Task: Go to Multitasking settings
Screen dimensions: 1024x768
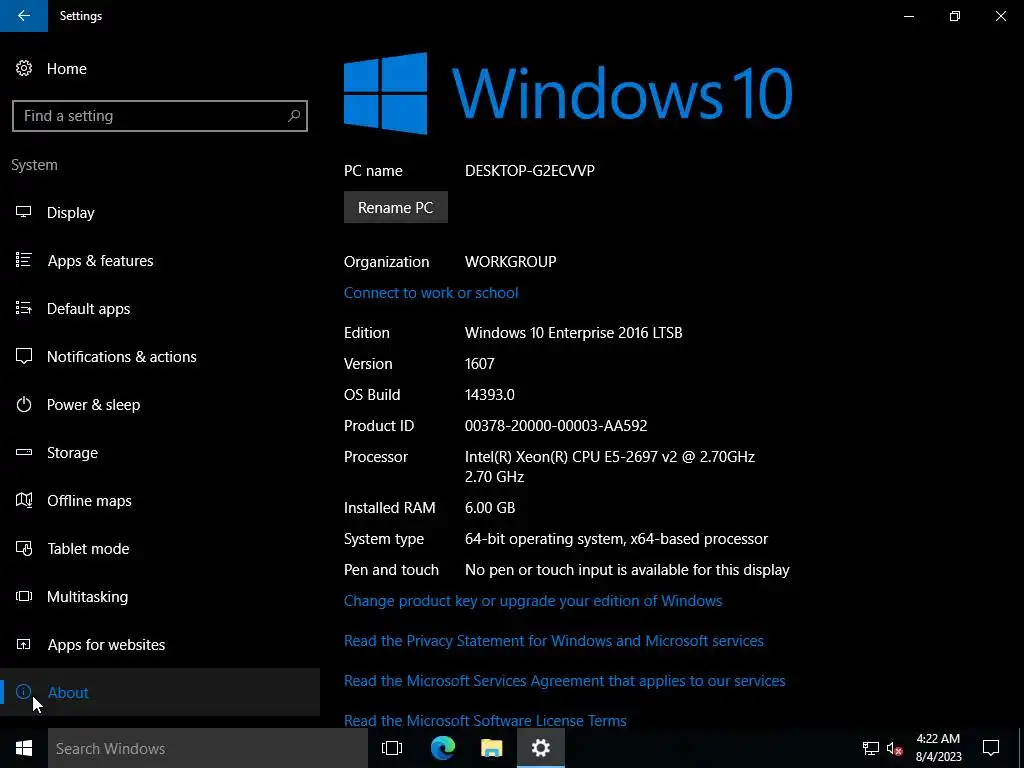Action: pyautogui.click(x=88, y=597)
